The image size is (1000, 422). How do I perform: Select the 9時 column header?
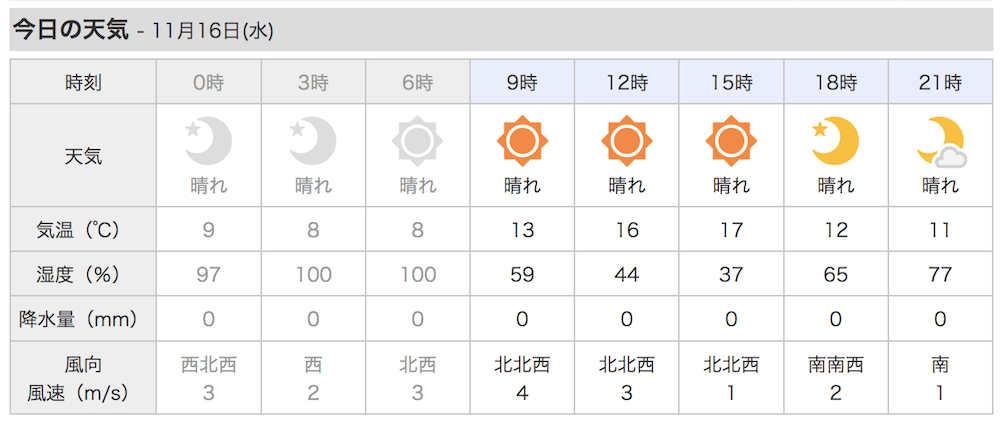pyautogui.click(x=522, y=82)
